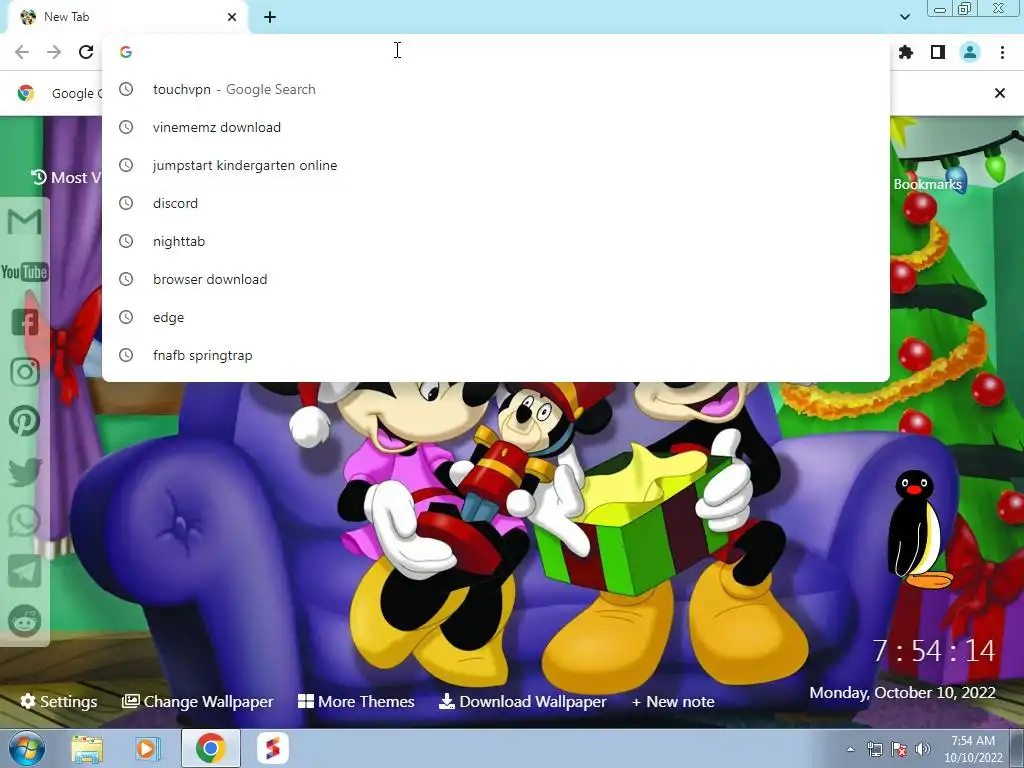Open Instagram shortcut in left sidebar
This screenshot has width=1024, height=768.
[x=25, y=372]
